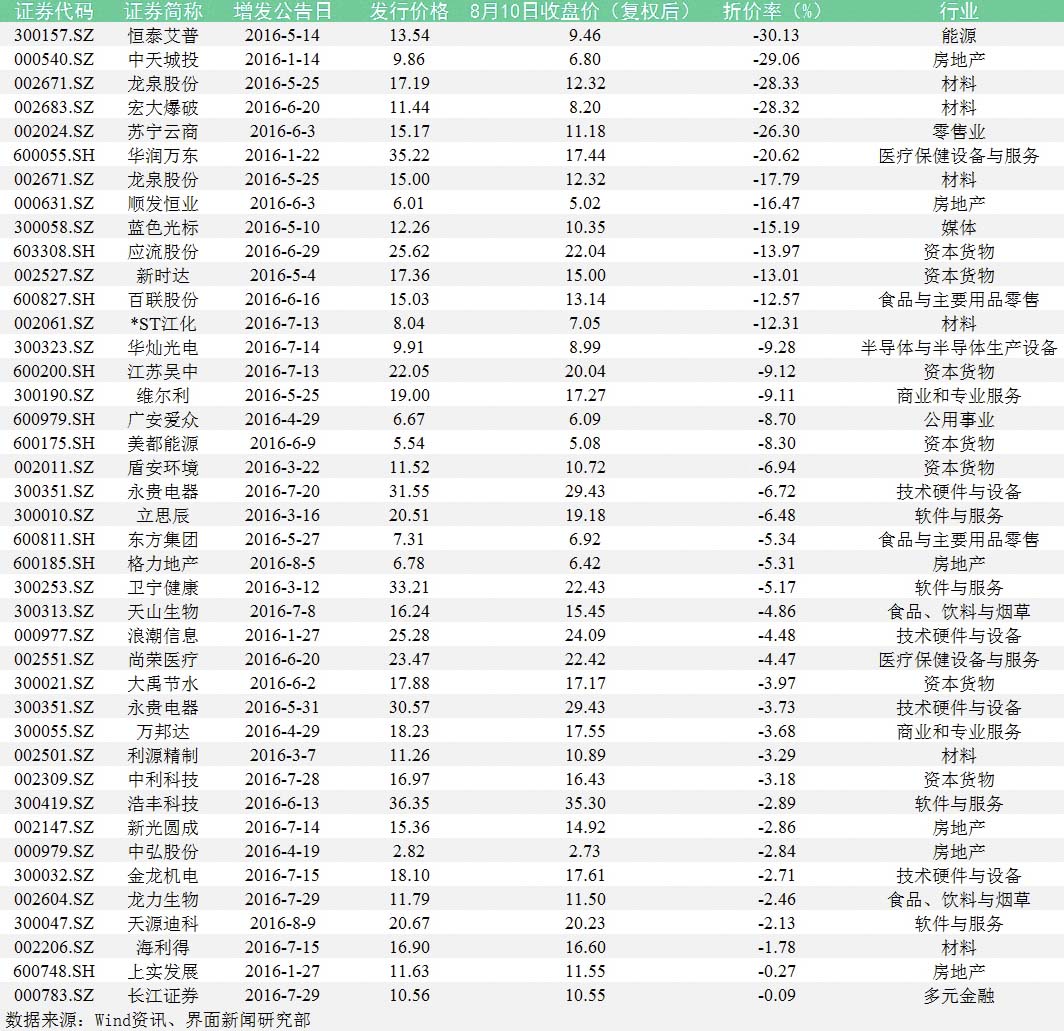
Task: Select the 恒泰艾普 name cell
Action: pos(163,35)
